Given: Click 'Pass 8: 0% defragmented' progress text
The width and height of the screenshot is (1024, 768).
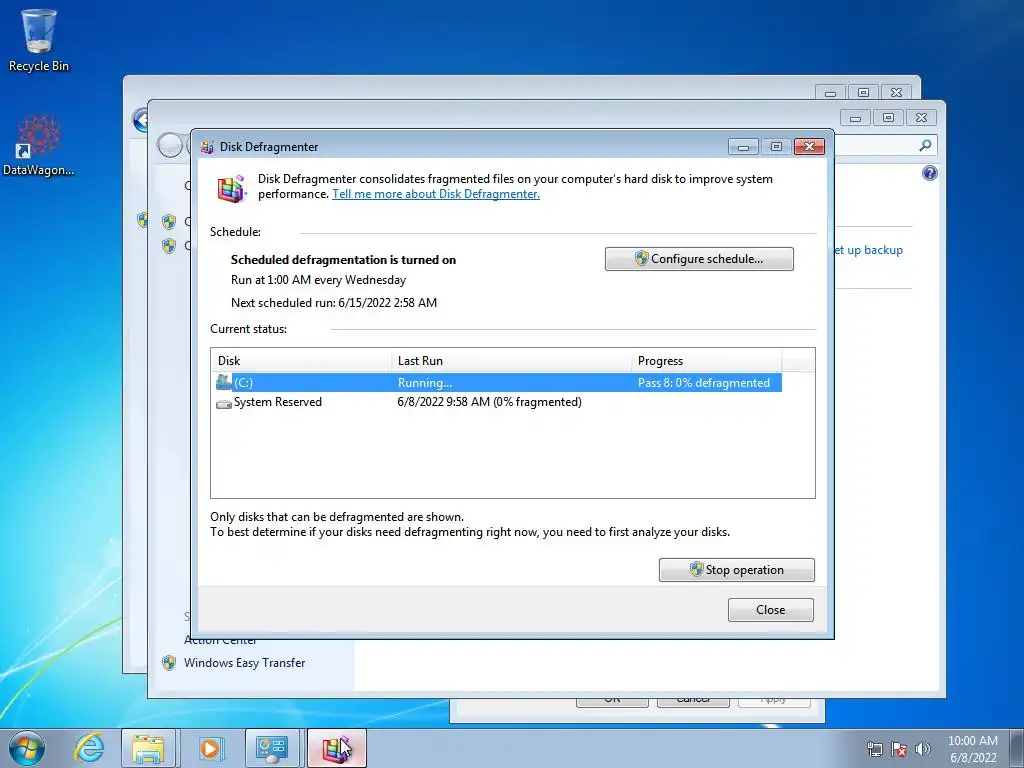Looking at the screenshot, I should (703, 383).
